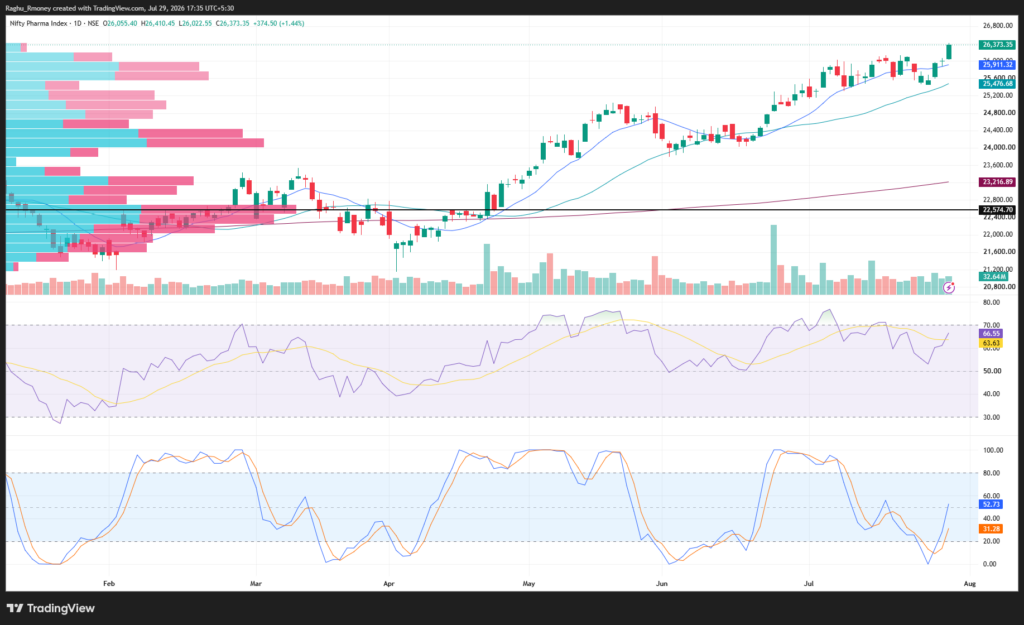The width and height of the screenshot is (1024, 625).
Task: Click the 30.00 RSI scale label
Action: (991, 417)
